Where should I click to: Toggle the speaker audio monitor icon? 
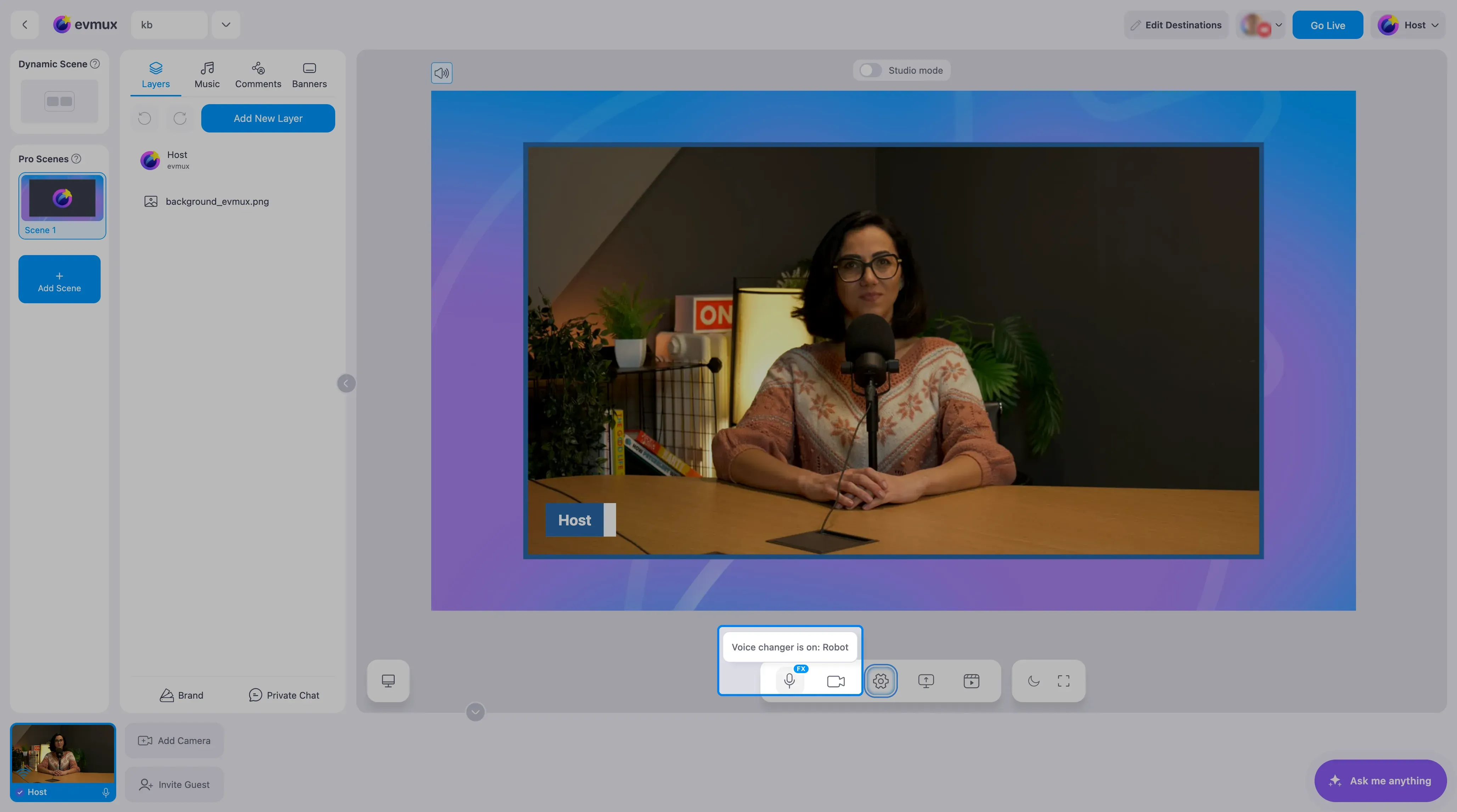pos(442,73)
